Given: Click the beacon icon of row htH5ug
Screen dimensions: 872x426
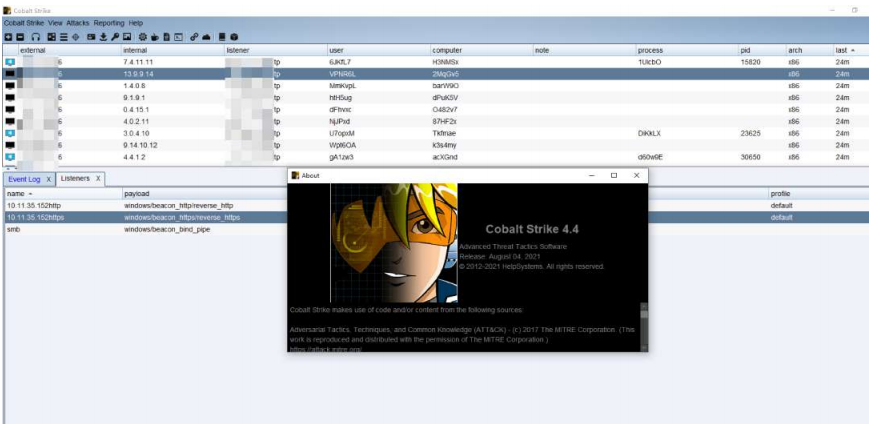Looking at the screenshot, I should (x=9, y=98).
